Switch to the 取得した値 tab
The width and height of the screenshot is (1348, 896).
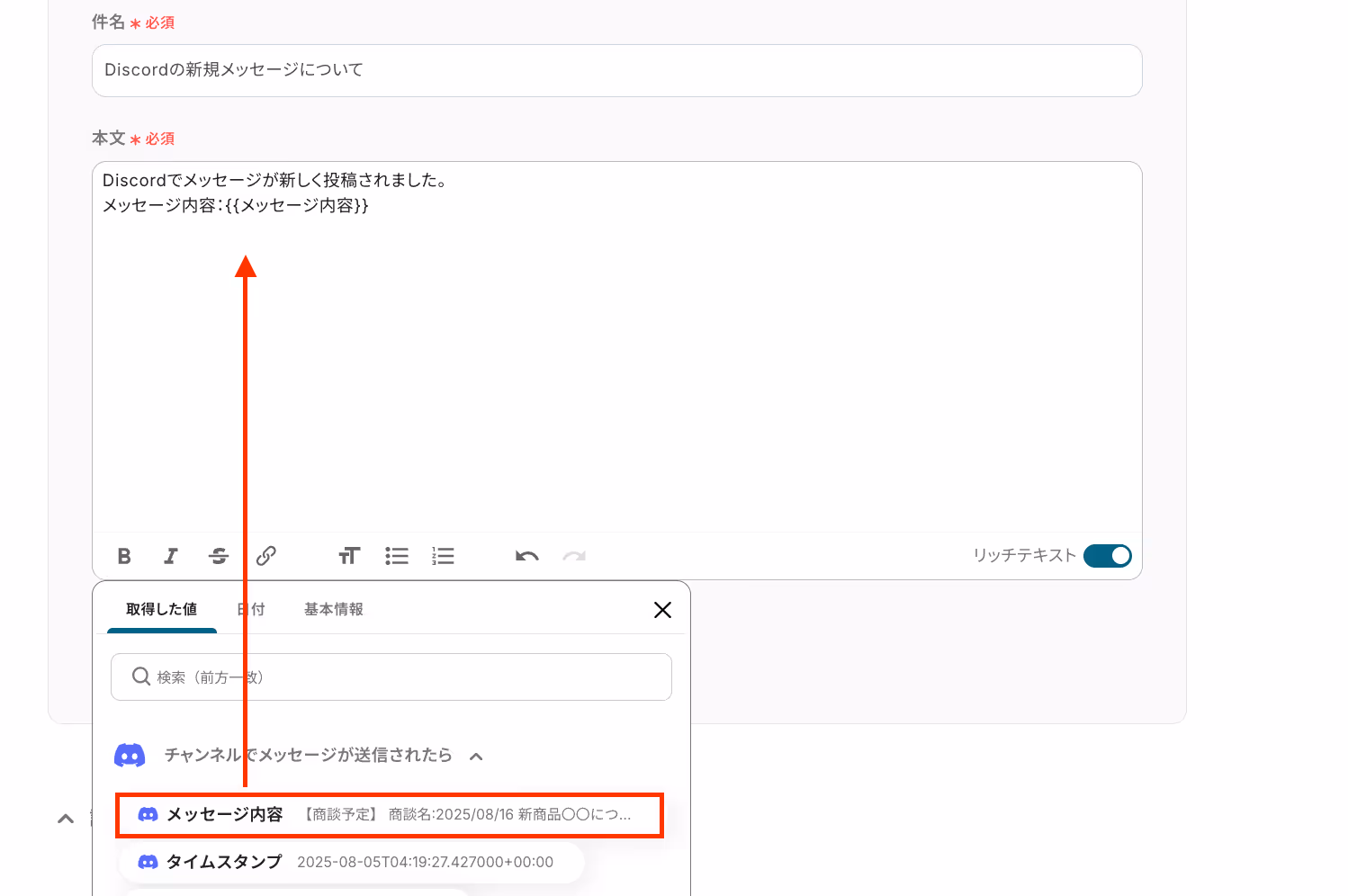tap(162, 609)
